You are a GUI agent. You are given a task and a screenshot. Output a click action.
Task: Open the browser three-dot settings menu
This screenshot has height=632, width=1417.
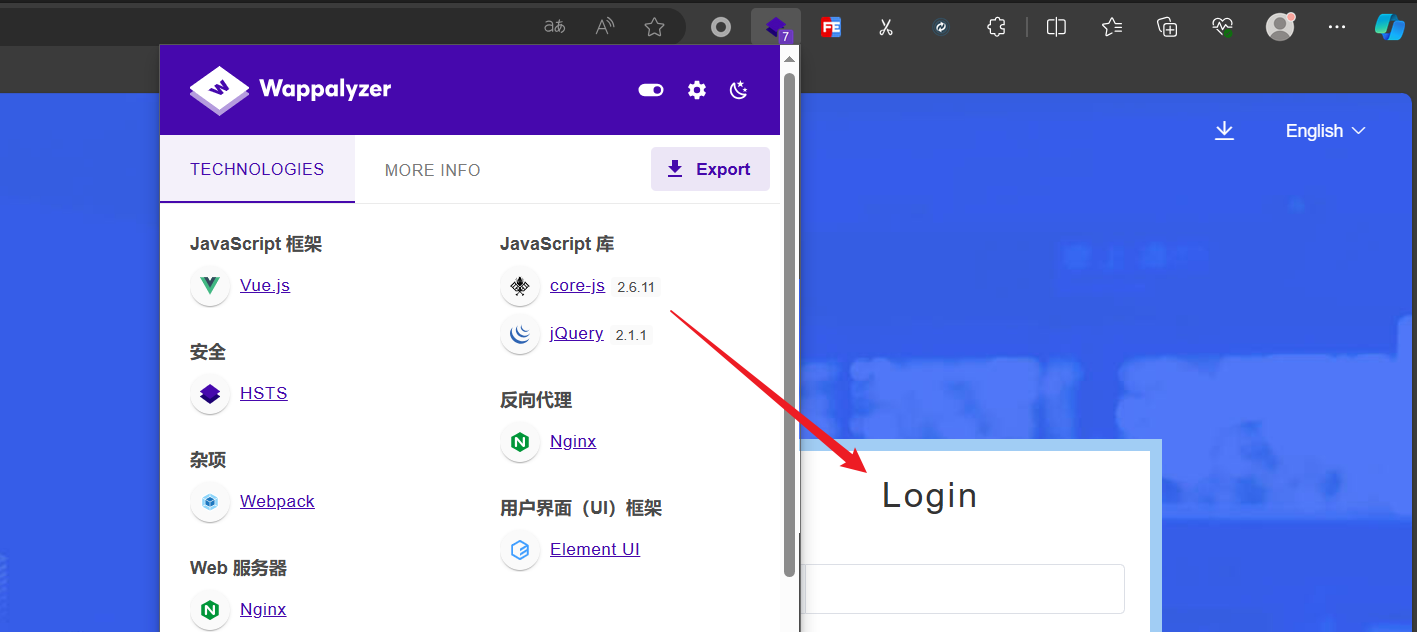(1336, 27)
